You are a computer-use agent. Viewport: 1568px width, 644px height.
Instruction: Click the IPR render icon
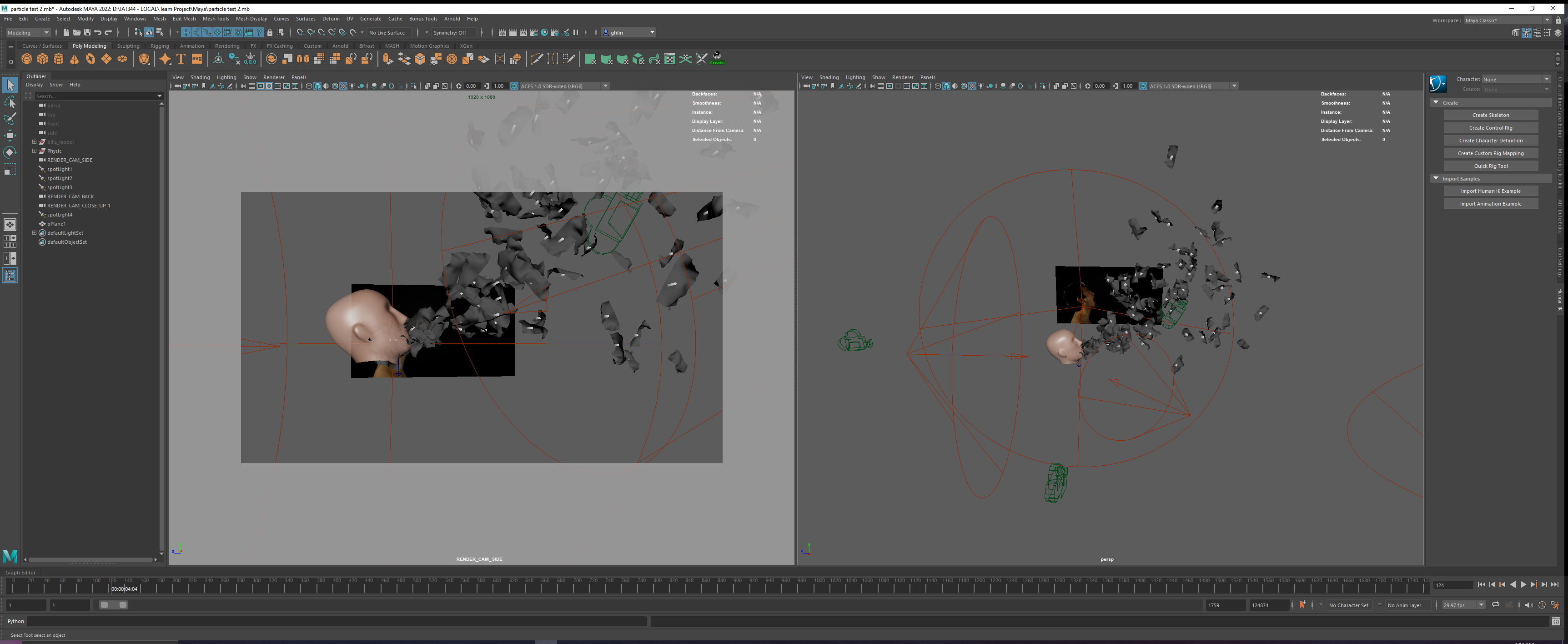pyautogui.click(x=523, y=33)
